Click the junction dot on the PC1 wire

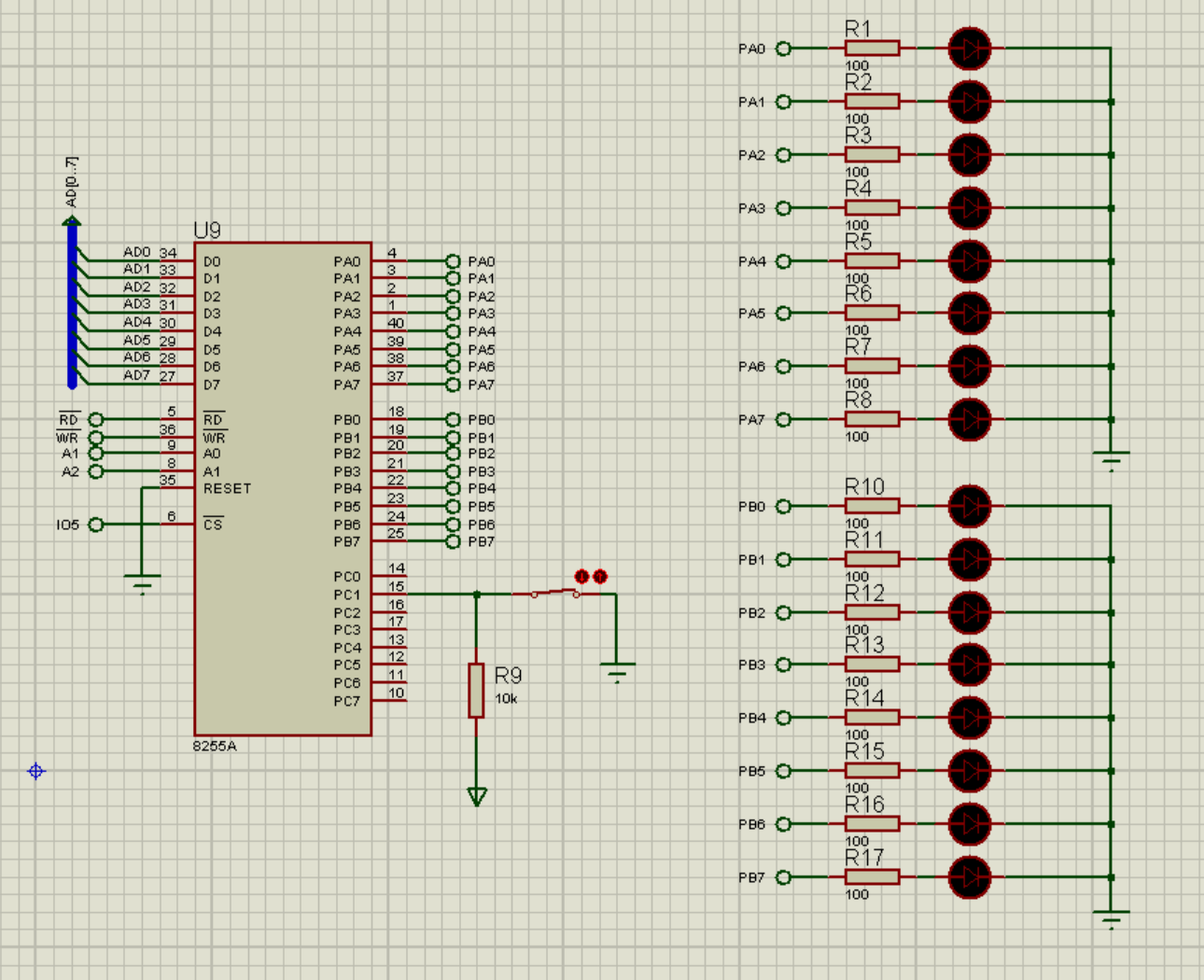click(477, 594)
